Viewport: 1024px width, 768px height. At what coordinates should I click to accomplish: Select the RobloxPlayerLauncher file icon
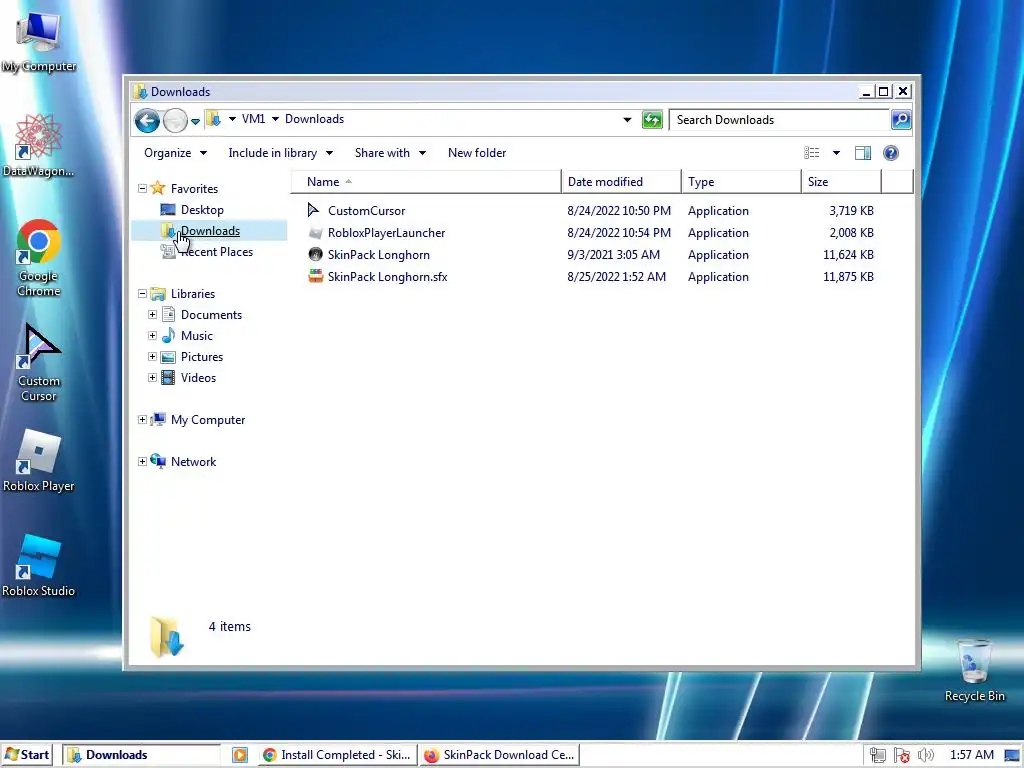pyautogui.click(x=315, y=232)
